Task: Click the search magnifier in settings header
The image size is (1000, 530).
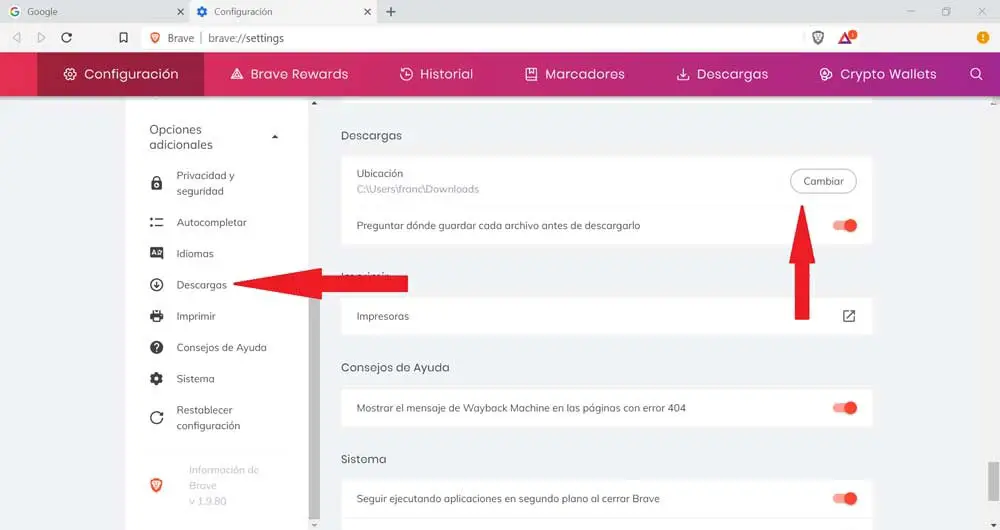Action: (976, 74)
